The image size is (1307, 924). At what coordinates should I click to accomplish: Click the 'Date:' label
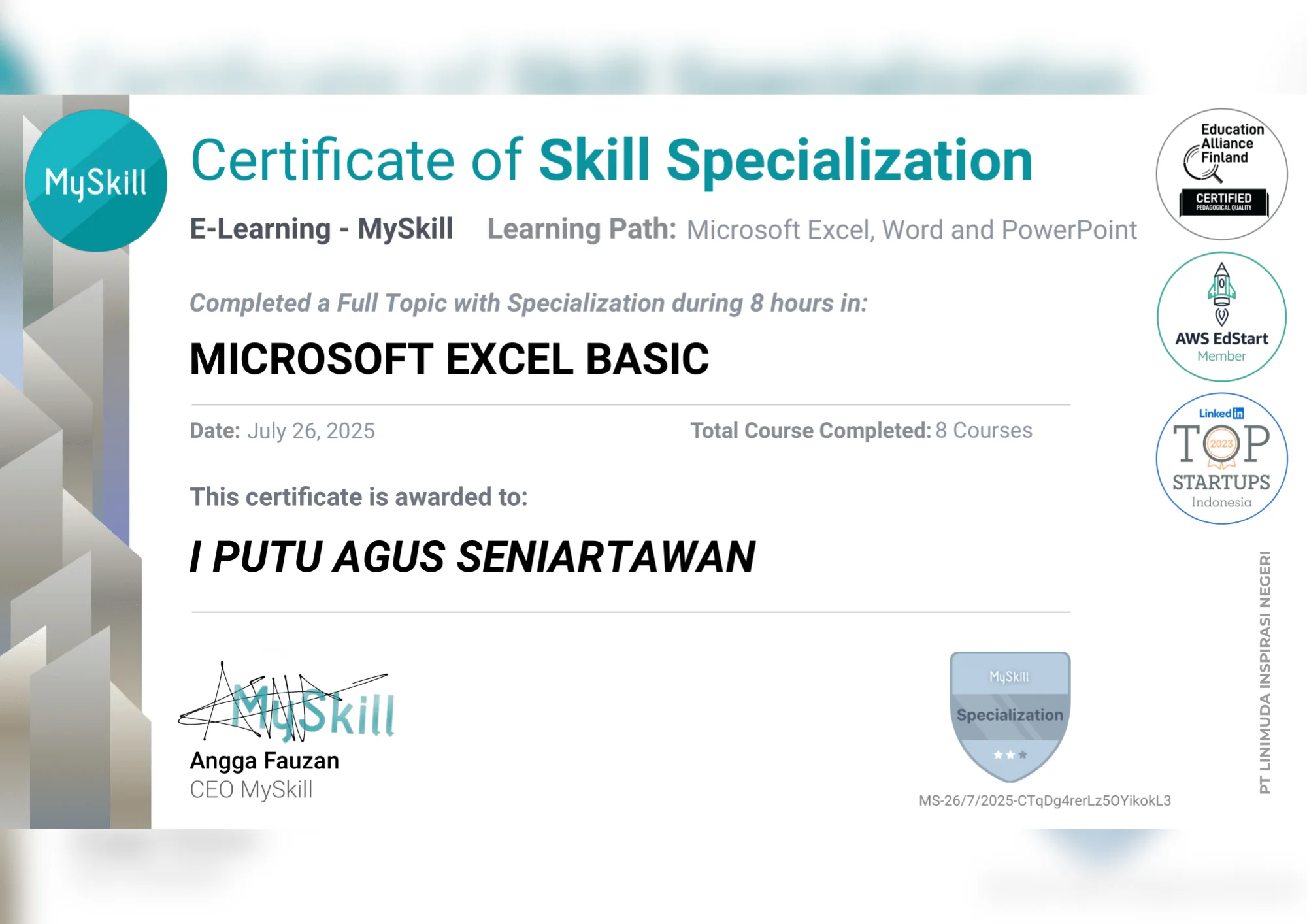pyautogui.click(x=215, y=431)
